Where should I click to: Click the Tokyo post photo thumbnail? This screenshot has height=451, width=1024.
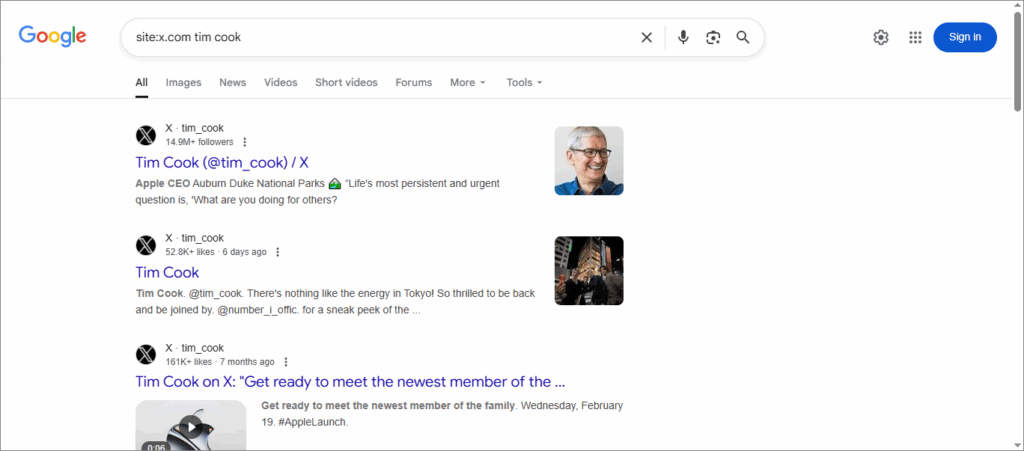pyautogui.click(x=589, y=270)
